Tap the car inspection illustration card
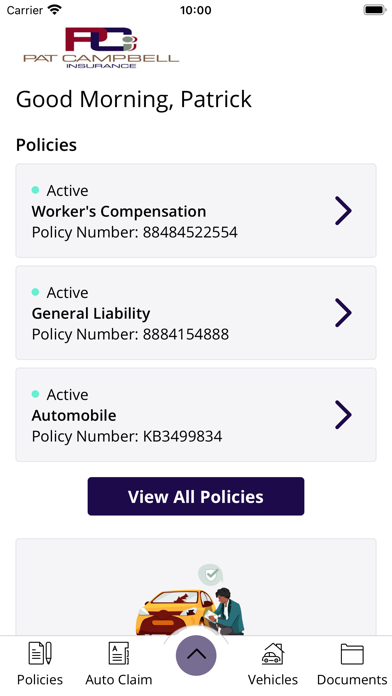This screenshot has height=696, width=392. 196,587
